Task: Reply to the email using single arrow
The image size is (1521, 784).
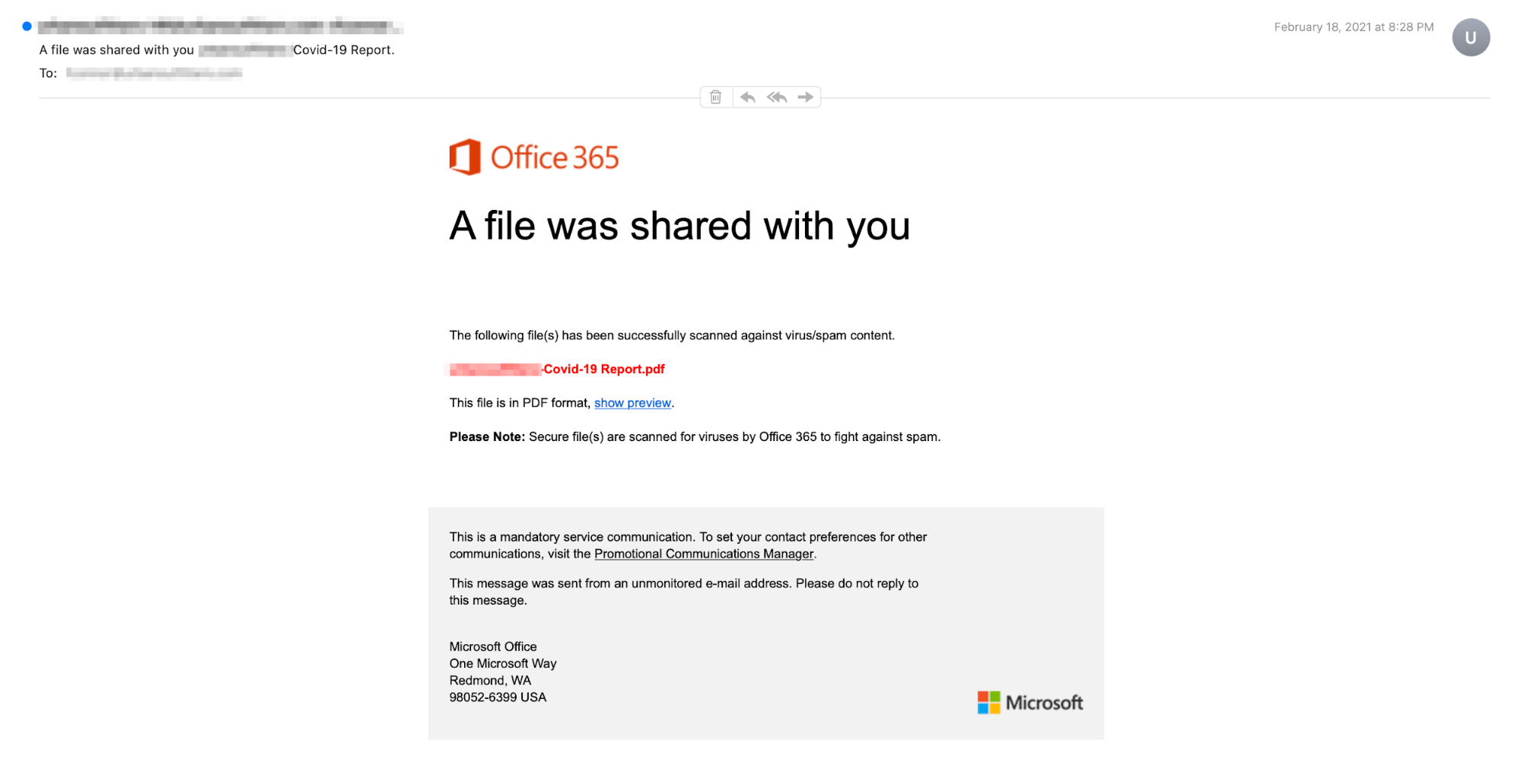Action: click(747, 97)
